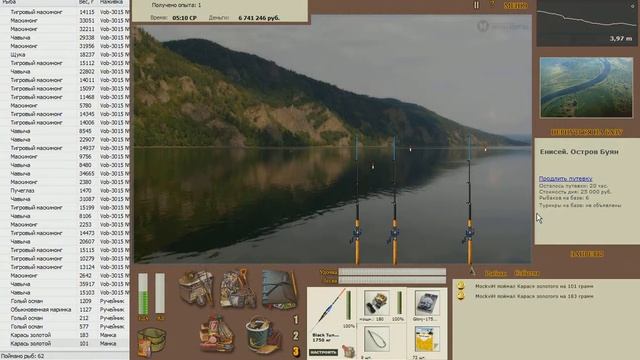Open the camouflage bag with shovel icon
The width and height of the screenshot is (640, 360).
[238, 288]
